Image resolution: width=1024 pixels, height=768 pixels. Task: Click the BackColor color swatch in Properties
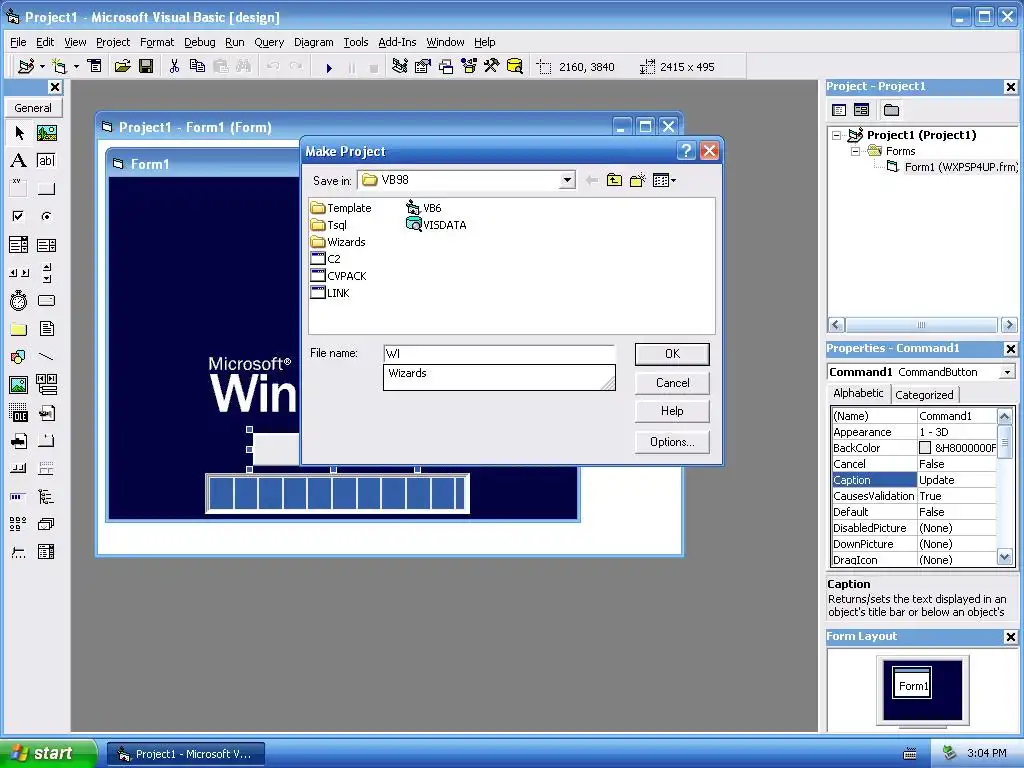click(x=925, y=448)
